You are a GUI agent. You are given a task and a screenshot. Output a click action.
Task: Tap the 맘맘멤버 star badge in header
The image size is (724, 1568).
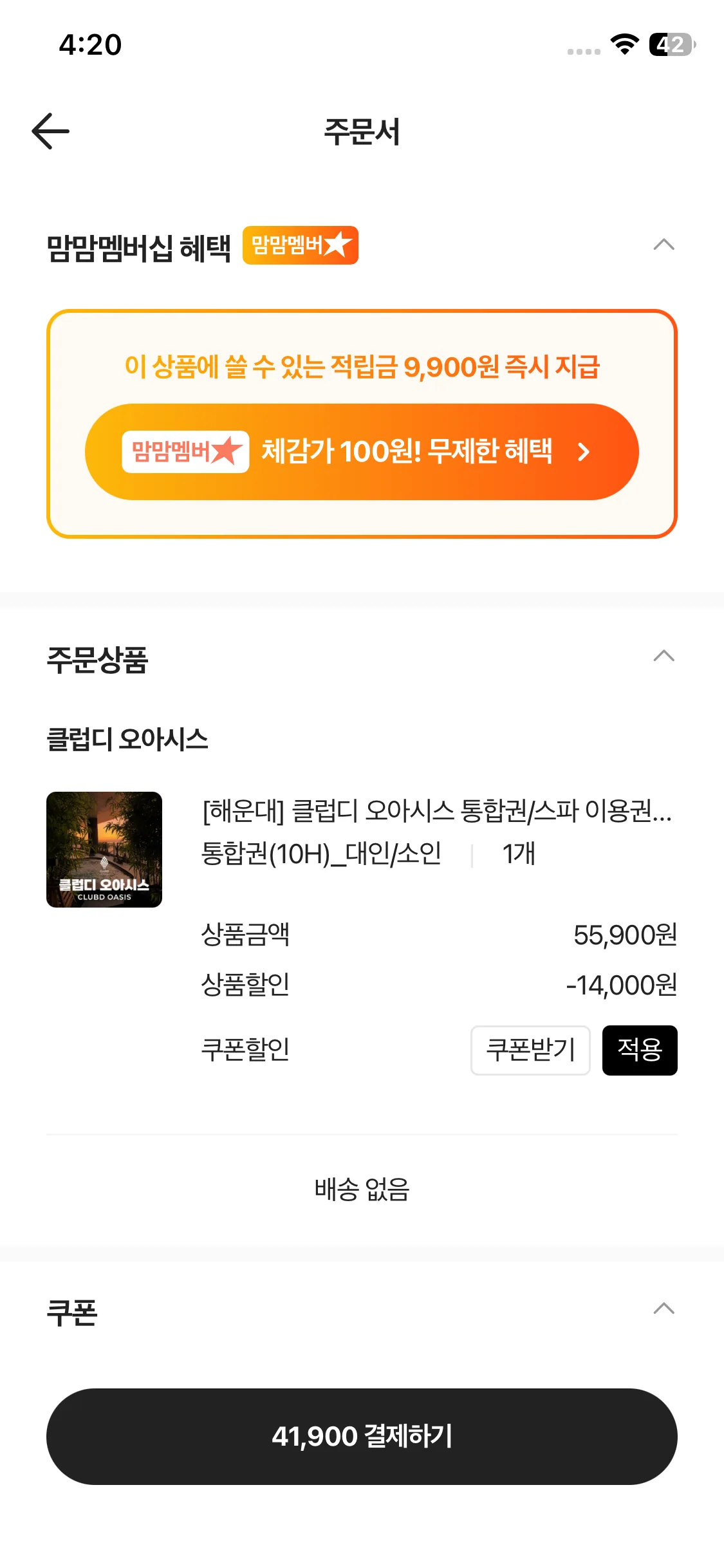pos(300,245)
